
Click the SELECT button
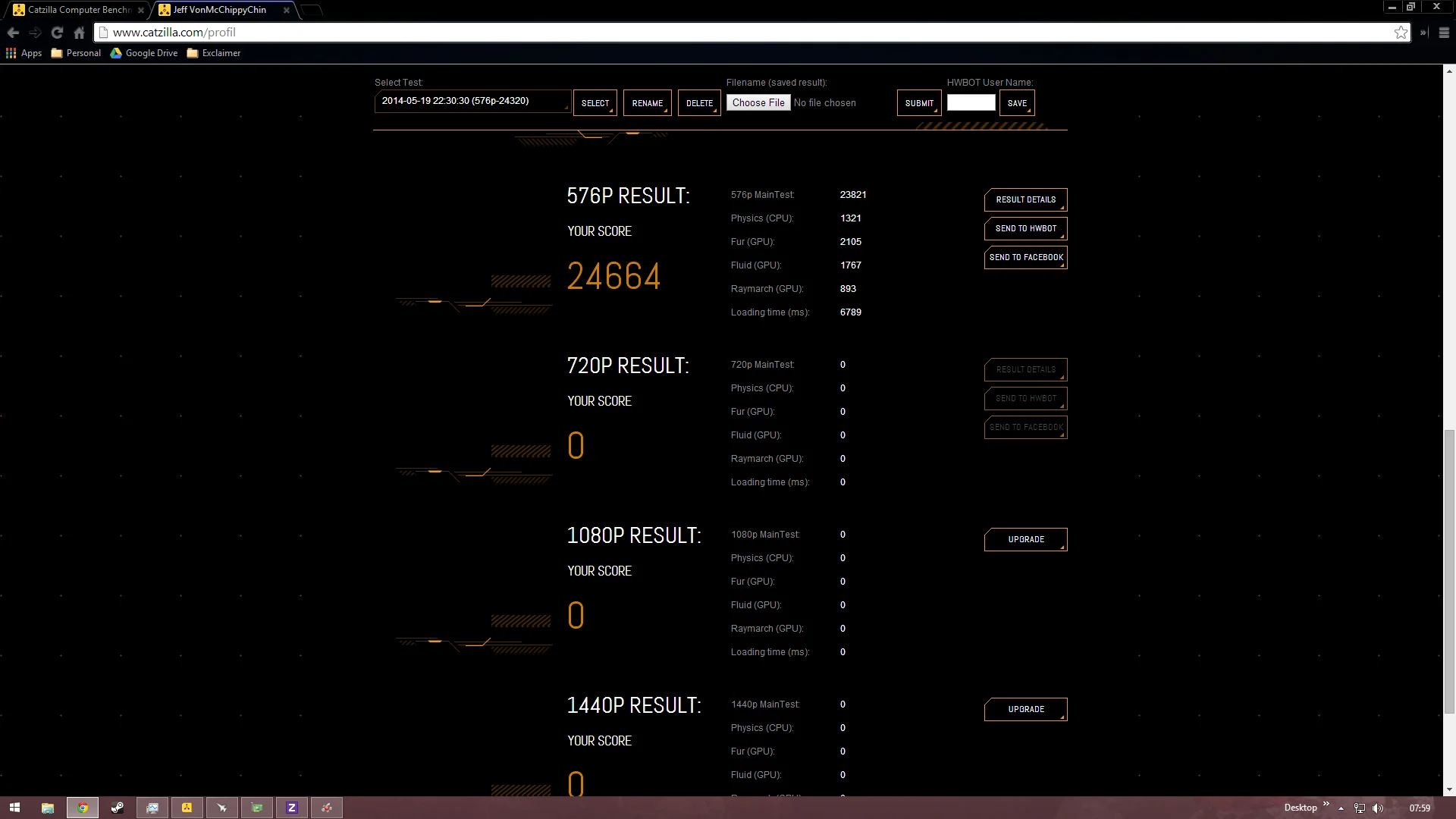(595, 103)
